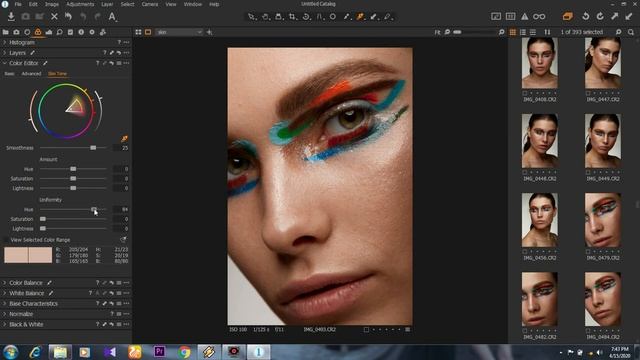Expand the Black & White panel
640x360 pixels.
click(4, 324)
